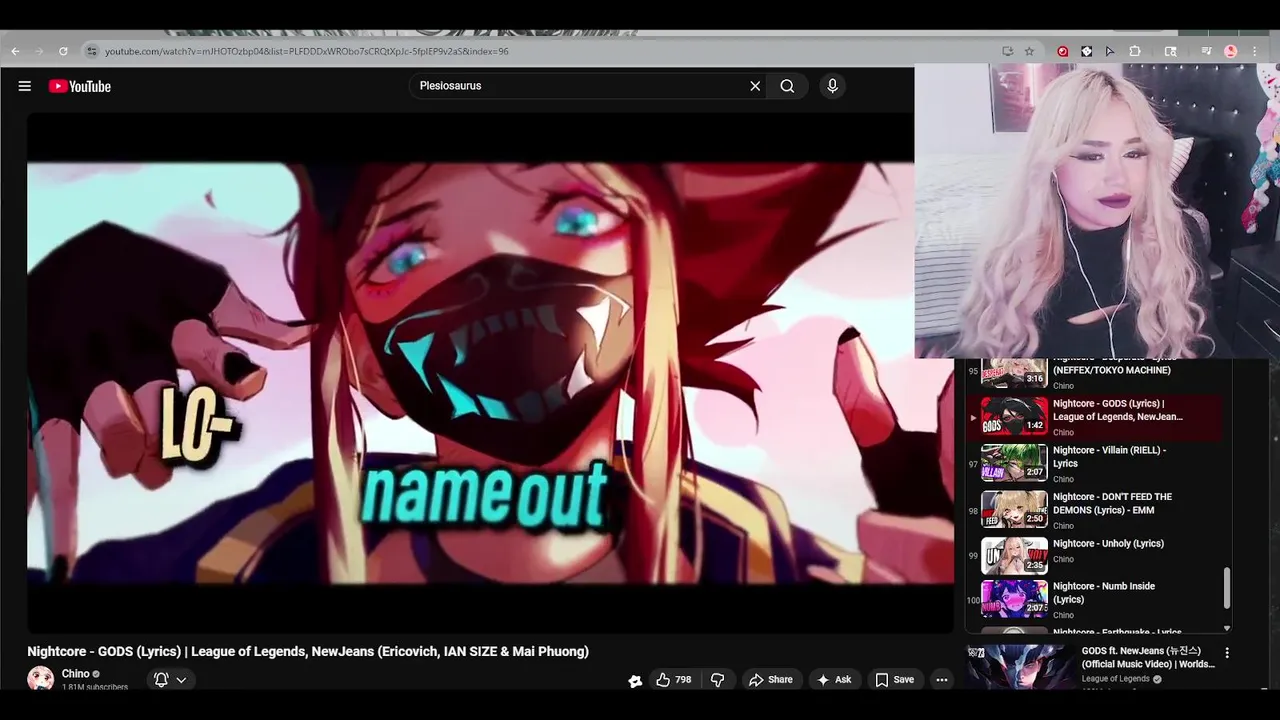This screenshot has height=720, width=1280.
Task: Click DON'T FEED THE DEMONS title text
Action: (1112, 503)
